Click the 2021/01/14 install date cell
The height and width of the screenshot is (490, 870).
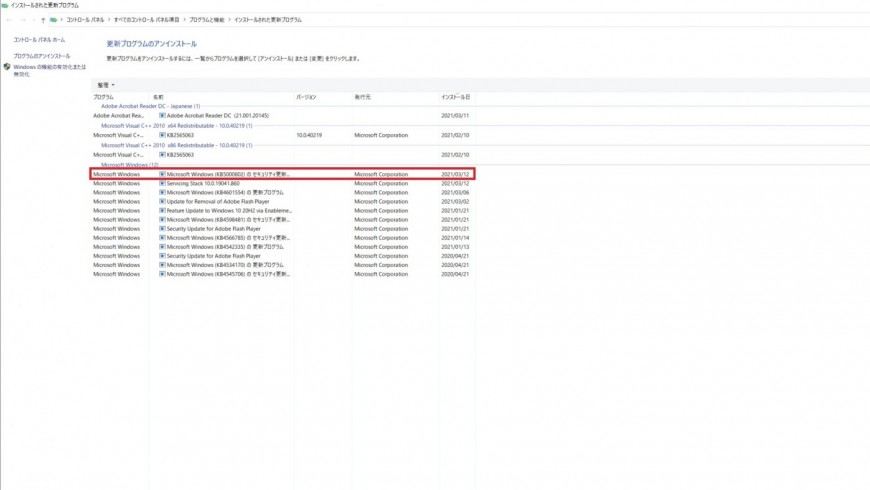tap(455, 238)
